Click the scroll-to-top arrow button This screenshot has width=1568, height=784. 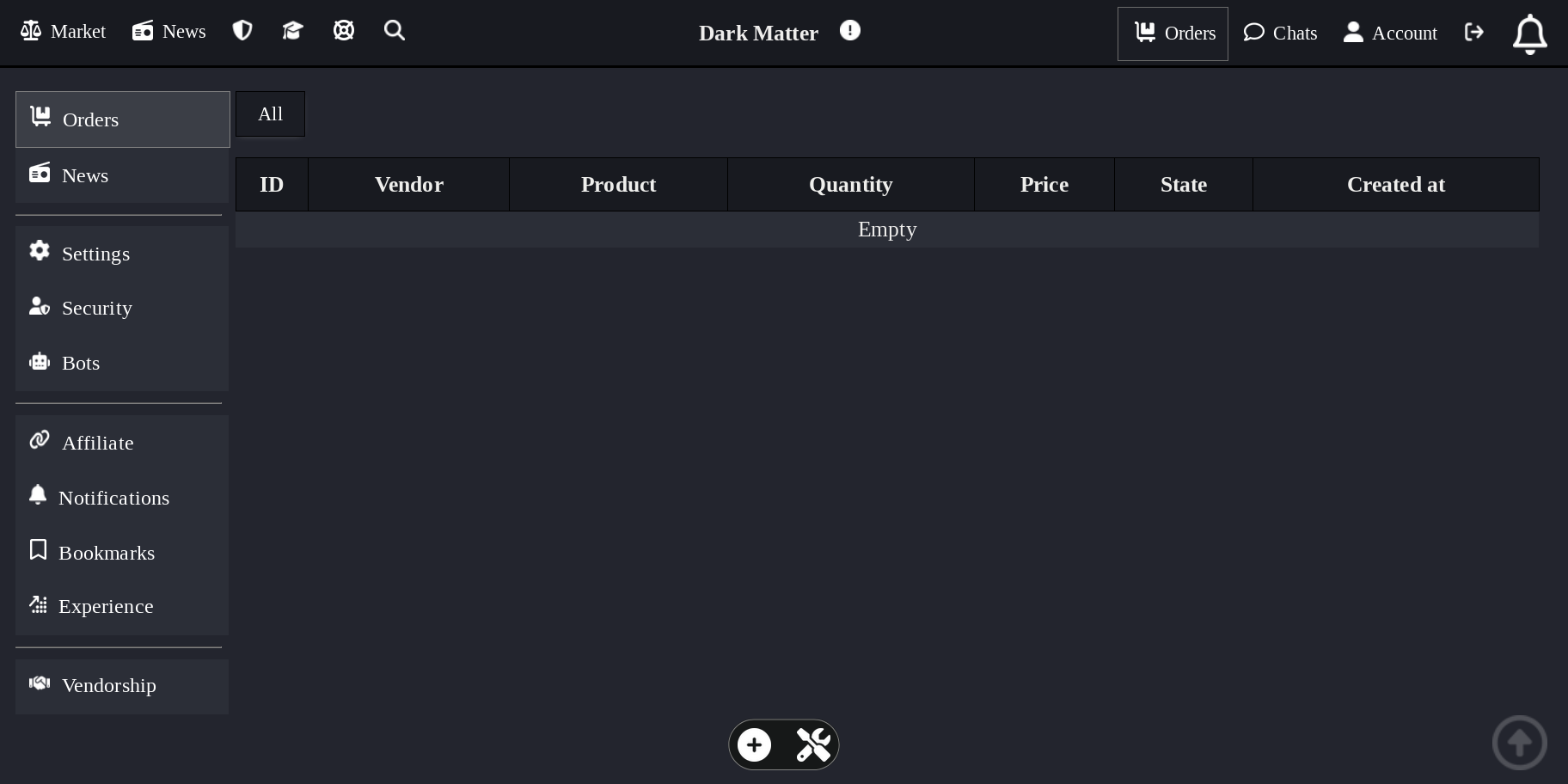(x=1519, y=742)
